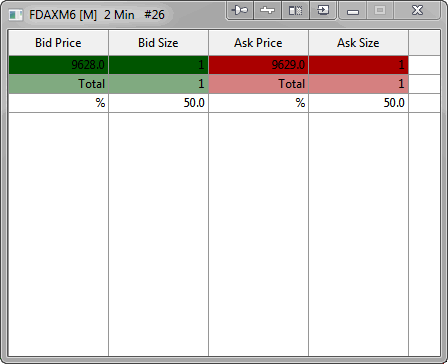Click the Bid Price column header
The height and width of the screenshot is (364, 448).
tap(58, 43)
